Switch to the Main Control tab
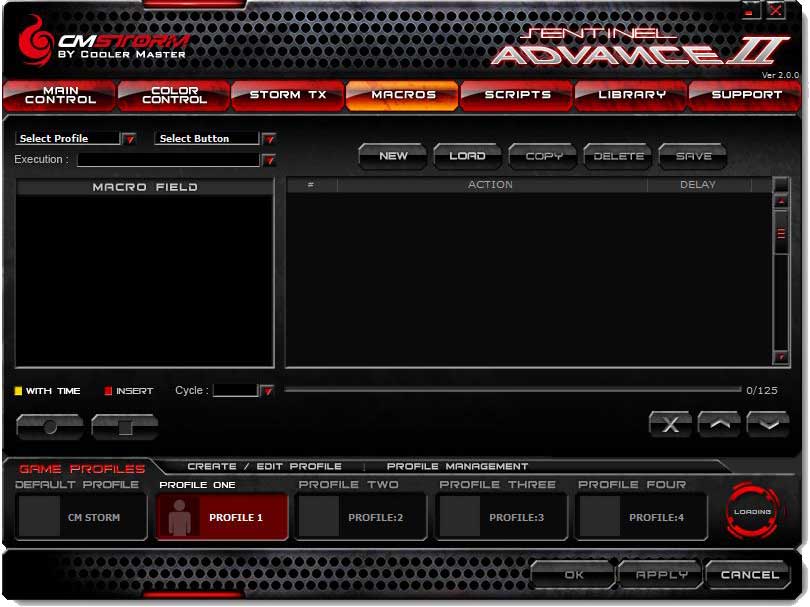The width and height of the screenshot is (810, 607). coord(60,95)
